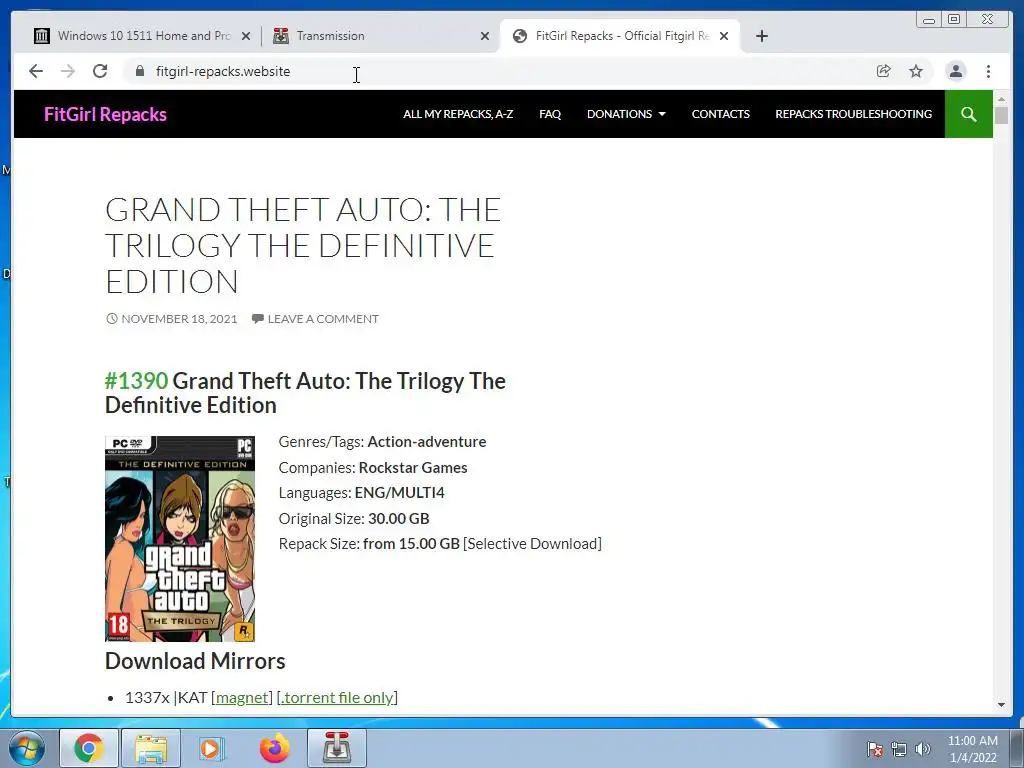The width and height of the screenshot is (1024, 768).
Task: Click the page scrollbar thumb
Action: (x=1001, y=116)
